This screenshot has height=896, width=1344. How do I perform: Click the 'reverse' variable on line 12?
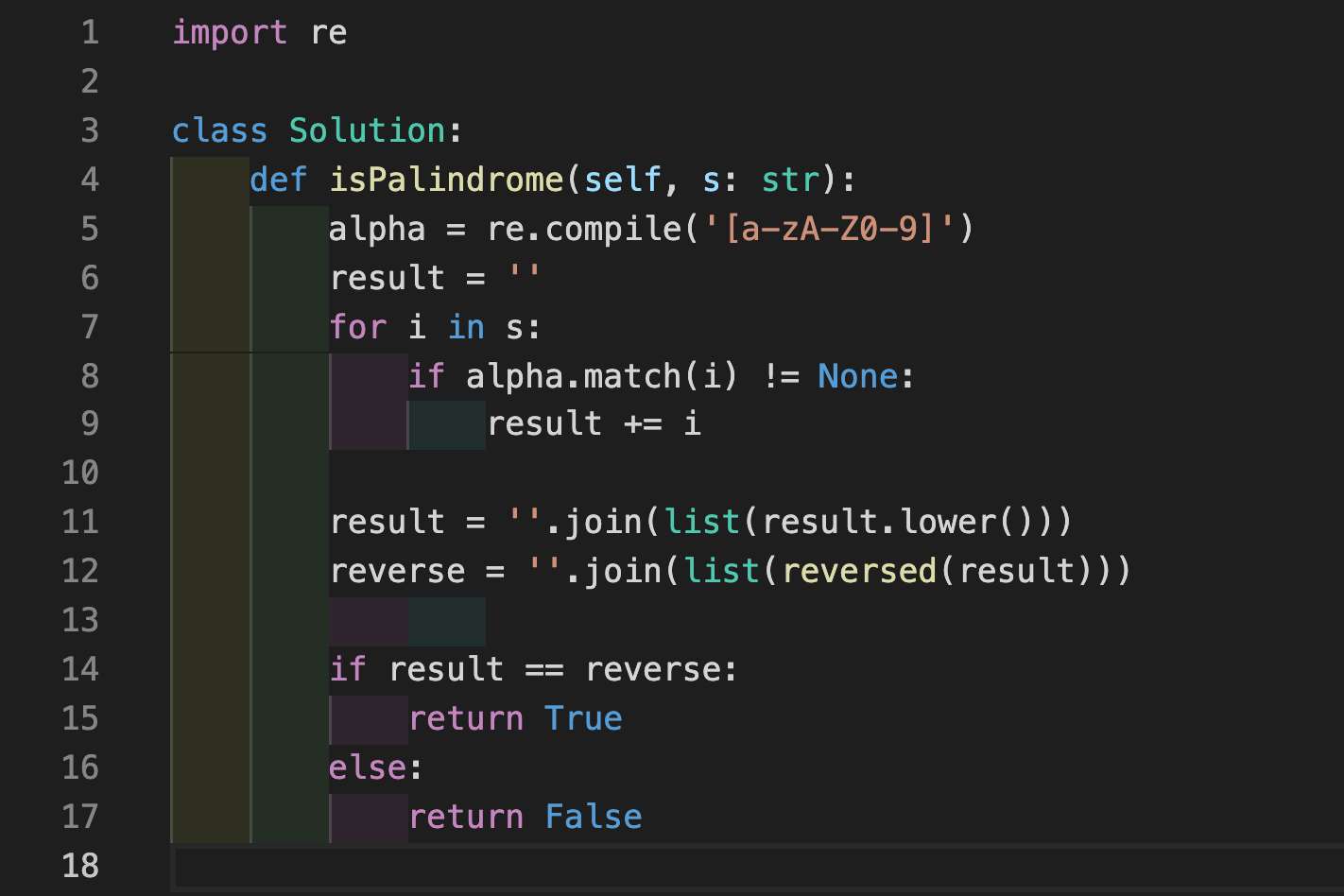coord(398,571)
